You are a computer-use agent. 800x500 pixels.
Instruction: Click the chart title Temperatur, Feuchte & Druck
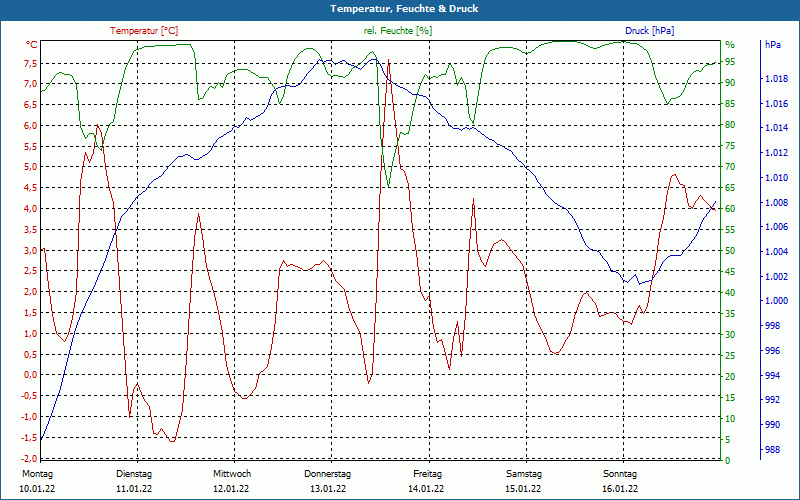(x=399, y=9)
